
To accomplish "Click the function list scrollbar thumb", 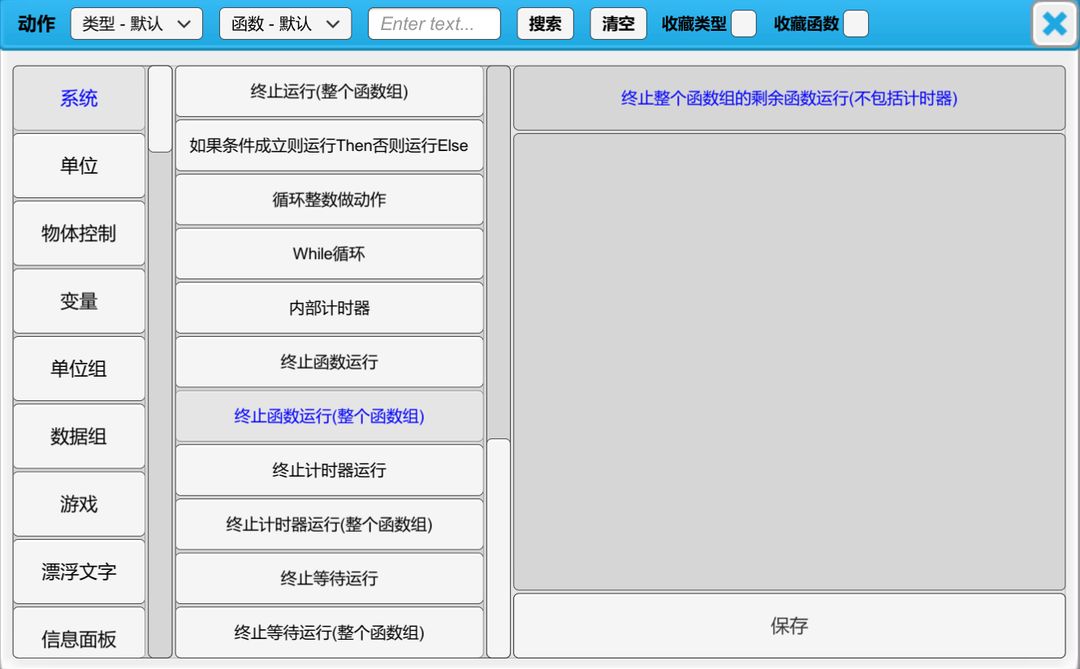I will click(x=499, y=548).
